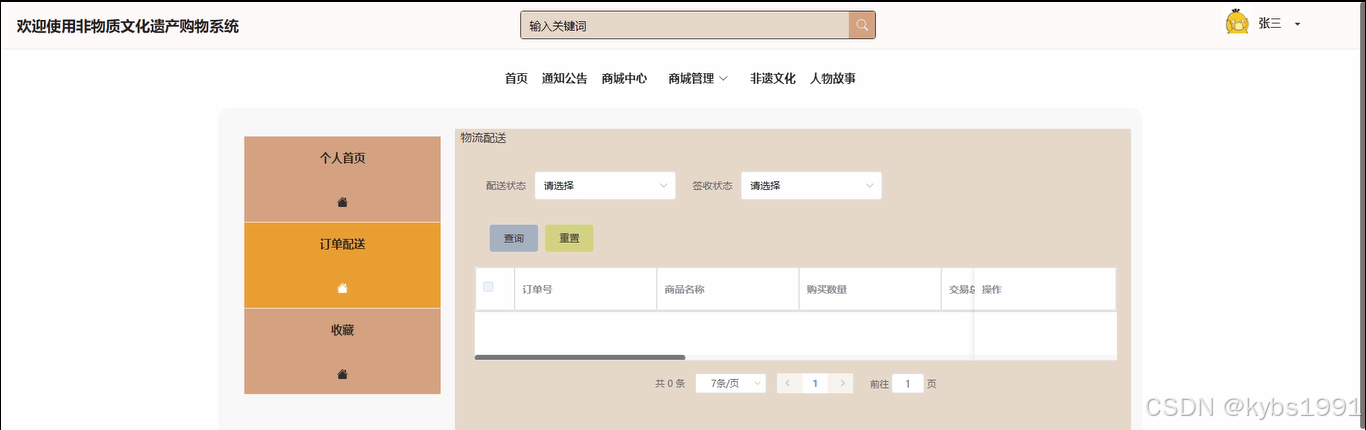Click the 共 0 条 total count text
Image resolution: width=1366 pixels, height=430 pixels.
point(670,384)
